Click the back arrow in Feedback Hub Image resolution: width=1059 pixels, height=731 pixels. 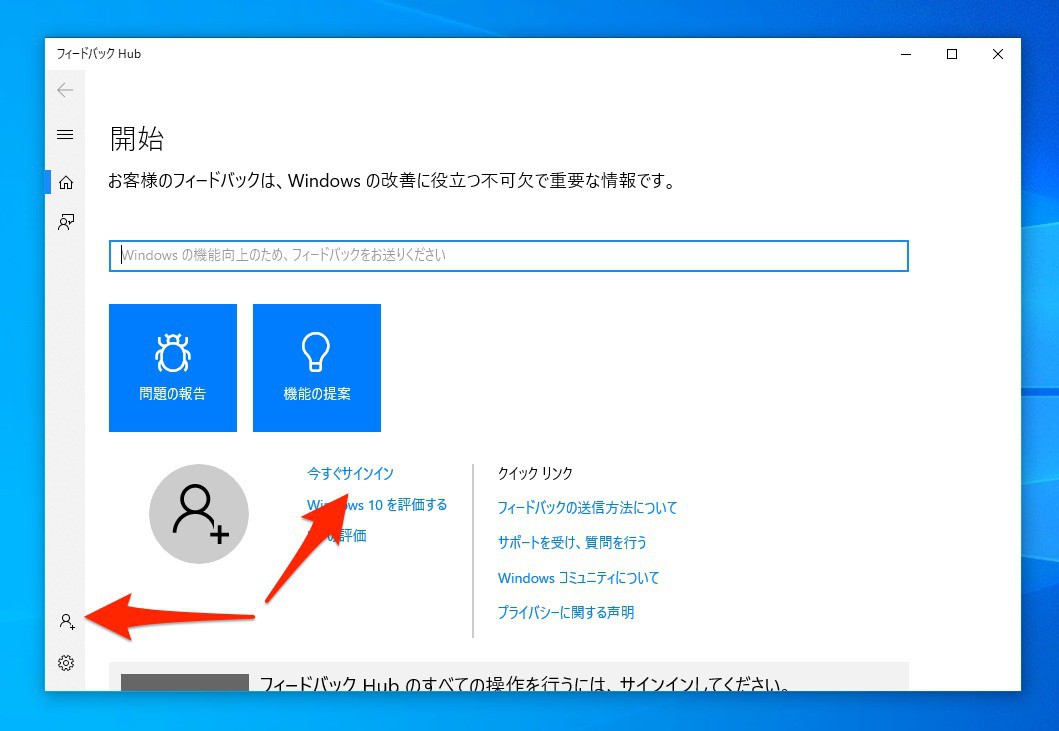[65, 90]
